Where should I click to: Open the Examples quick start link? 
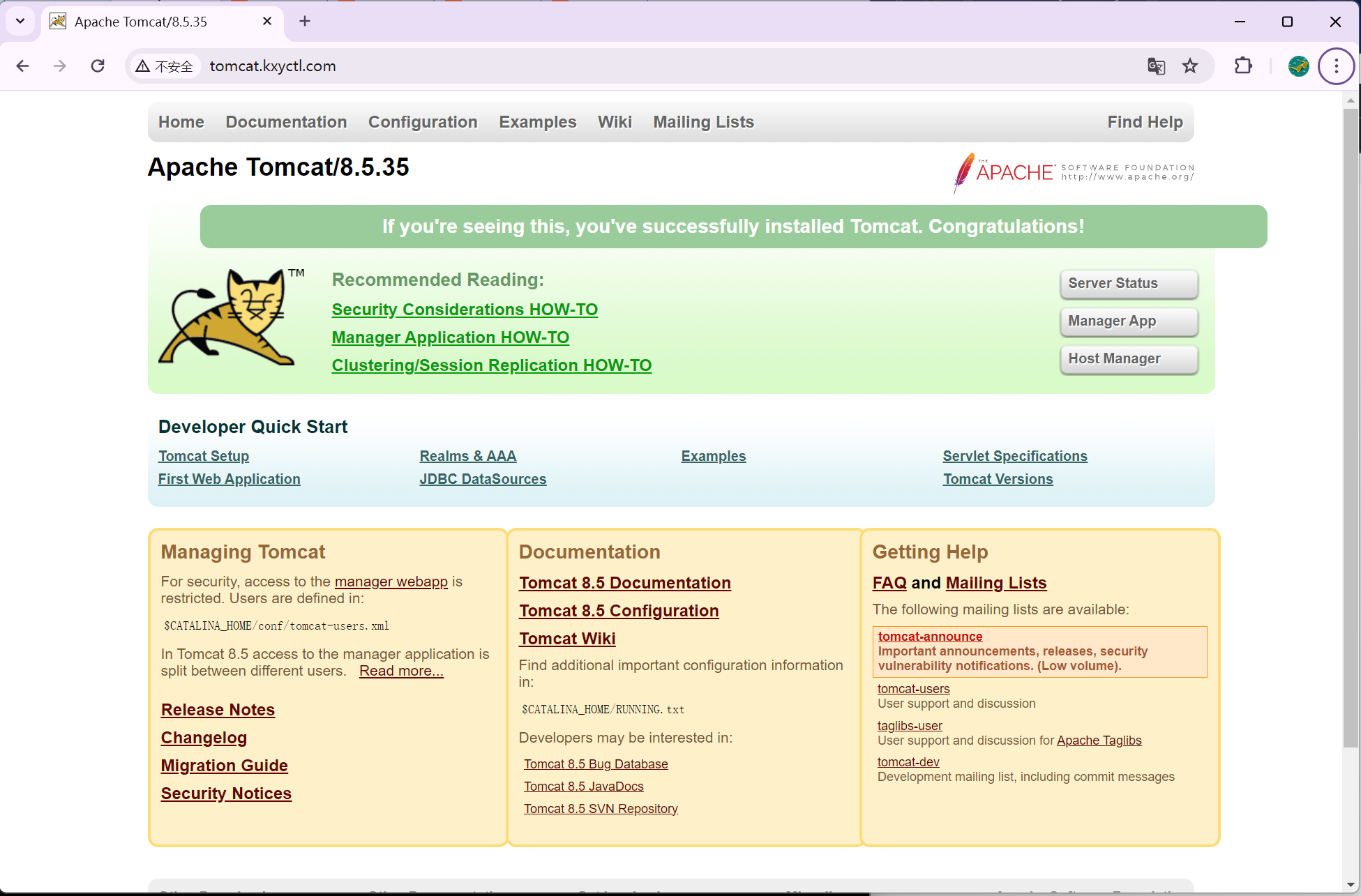(x=714, y=456)
